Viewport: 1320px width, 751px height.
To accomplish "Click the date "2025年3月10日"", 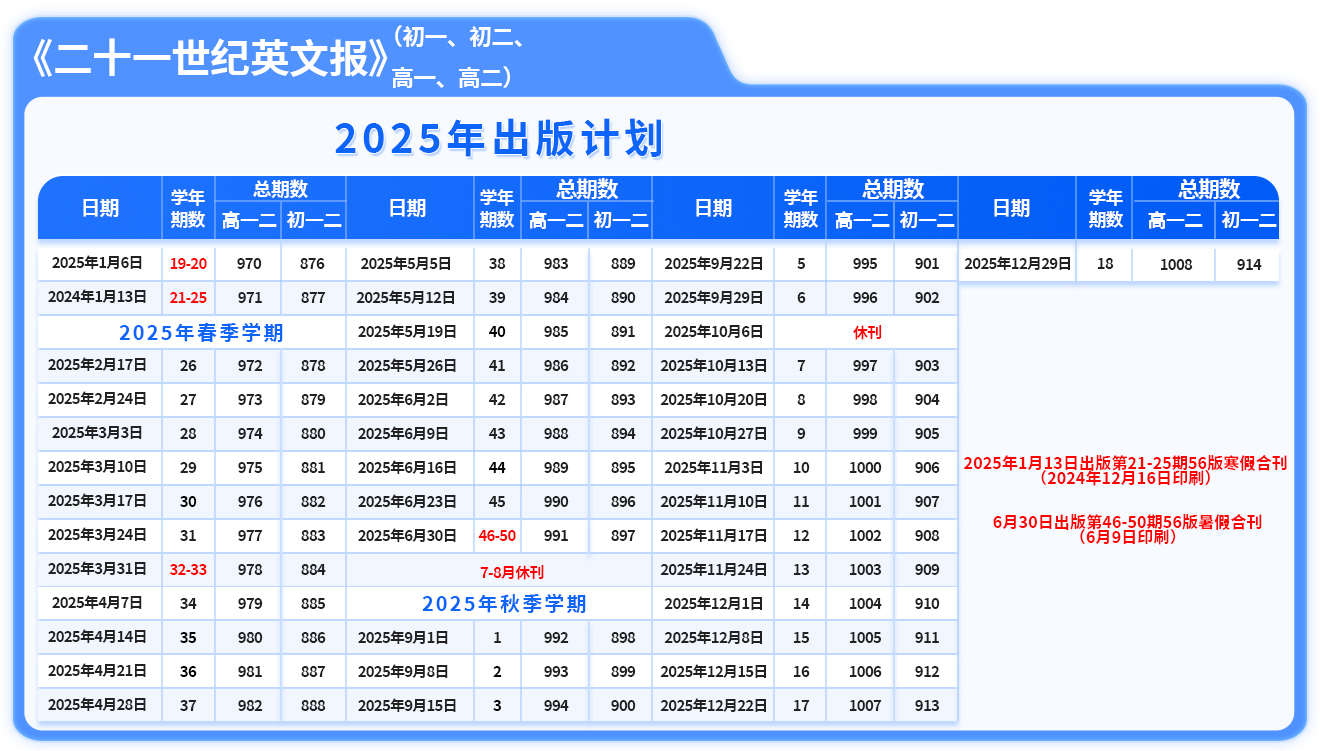I will click(97, 467).
